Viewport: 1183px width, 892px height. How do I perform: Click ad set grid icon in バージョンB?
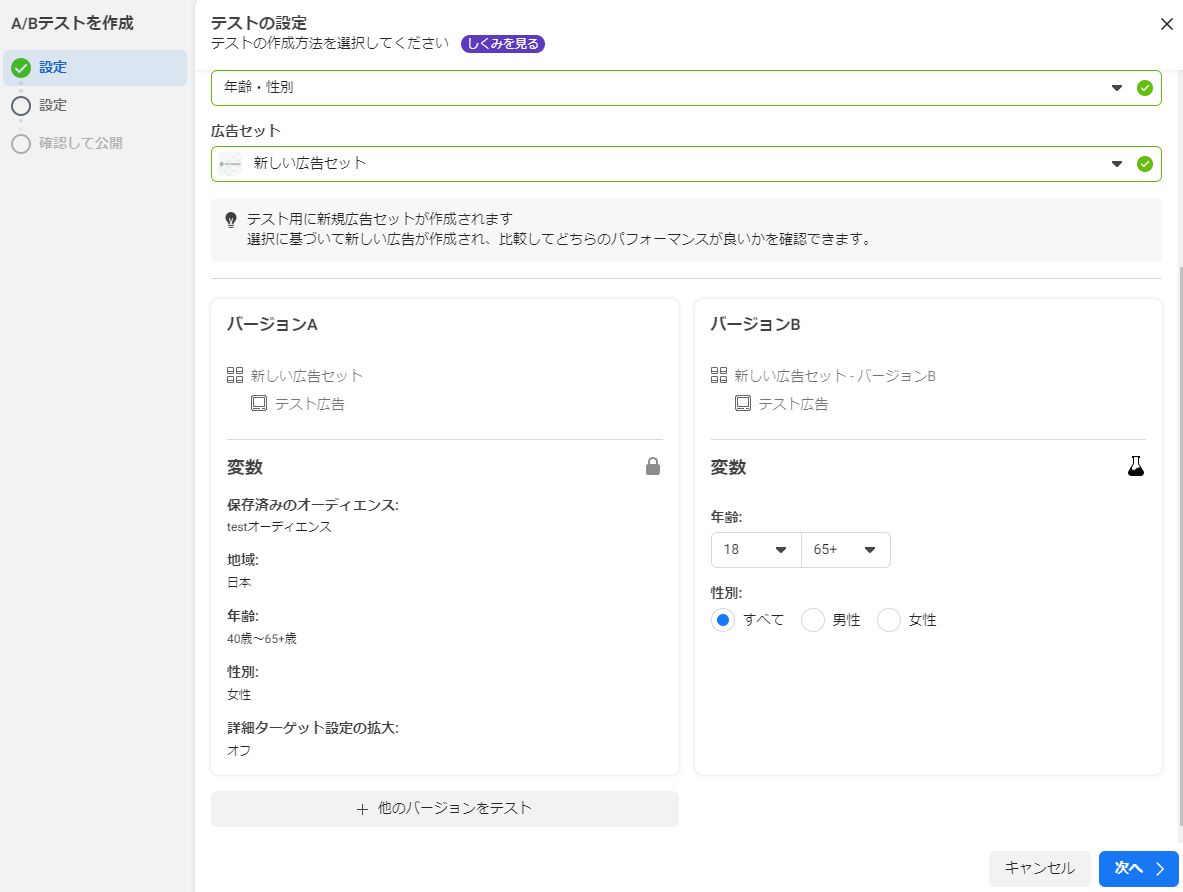[x=718, y=375]
